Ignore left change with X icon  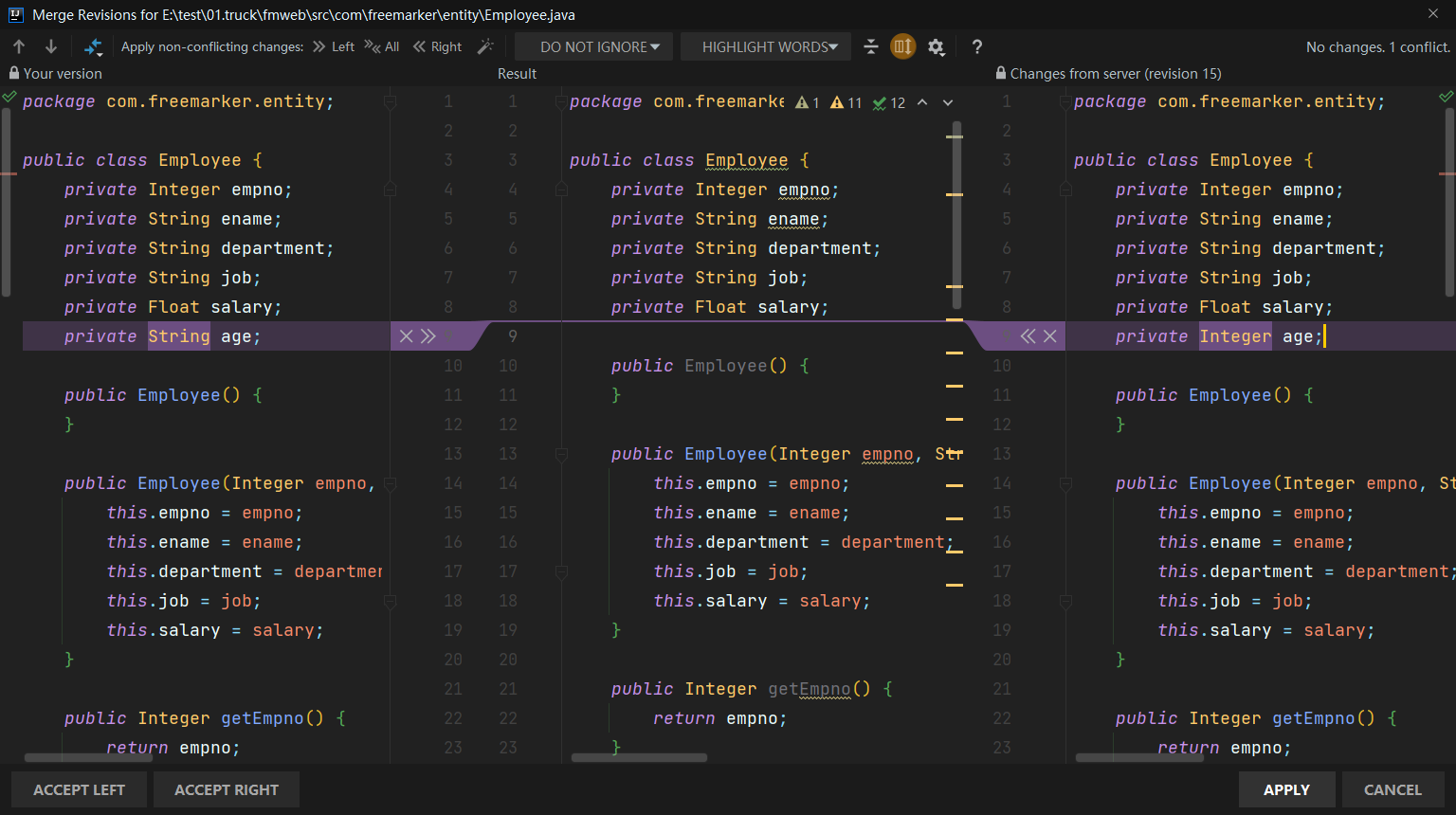coord(406,336)
